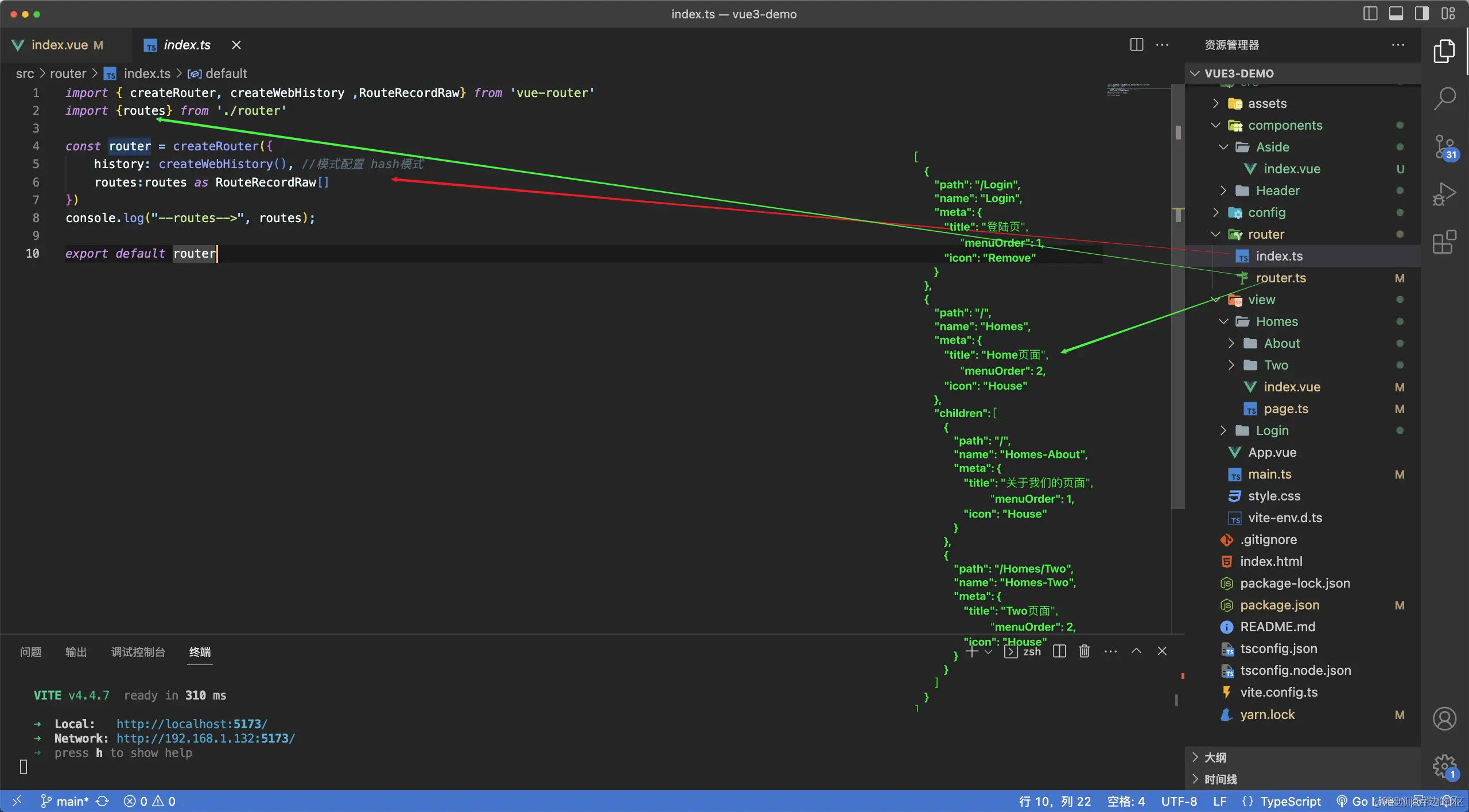
Task: Click the main* git branch in status bar
Action: [72, 801]
